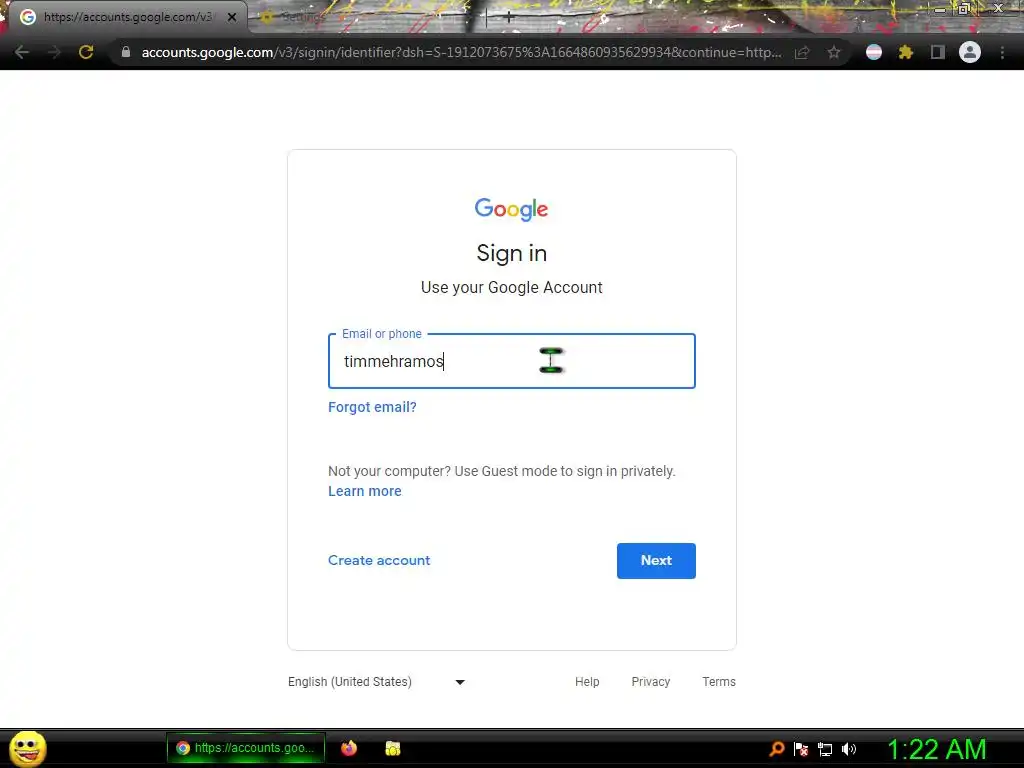This screenshot has height=768, width=1024.
Task: Open the smiley face start button
Action: pyautogui.click(x=27, y=748)
